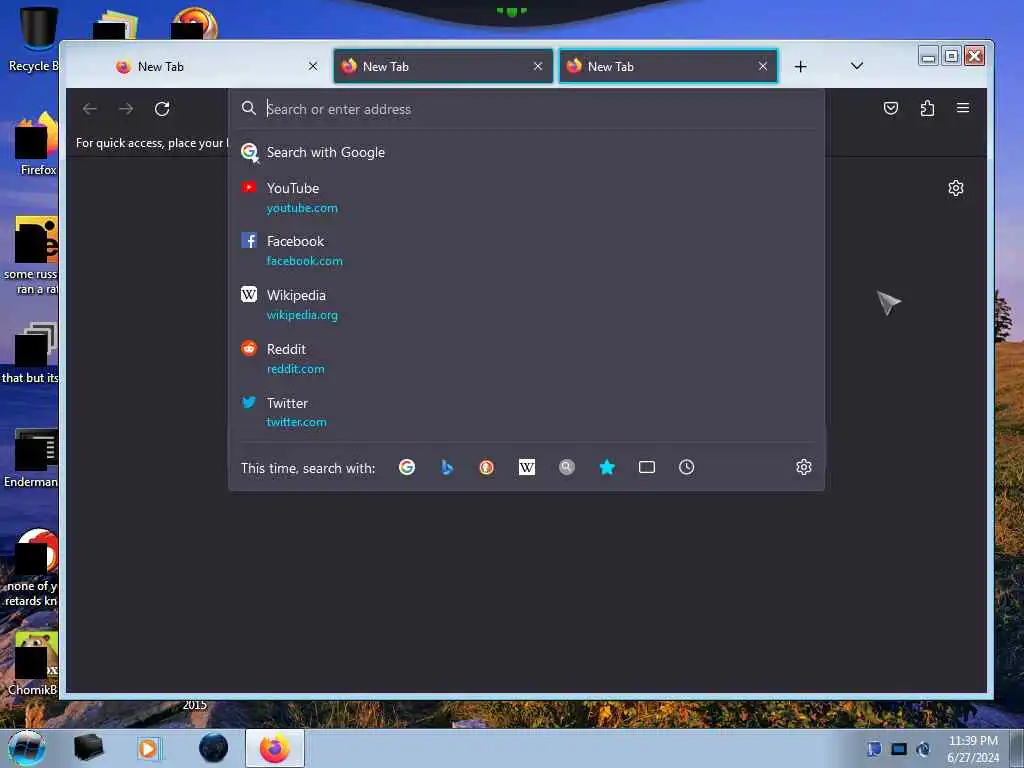
Task: Select the Wikipedia suggestion
Action: (526, 304)
